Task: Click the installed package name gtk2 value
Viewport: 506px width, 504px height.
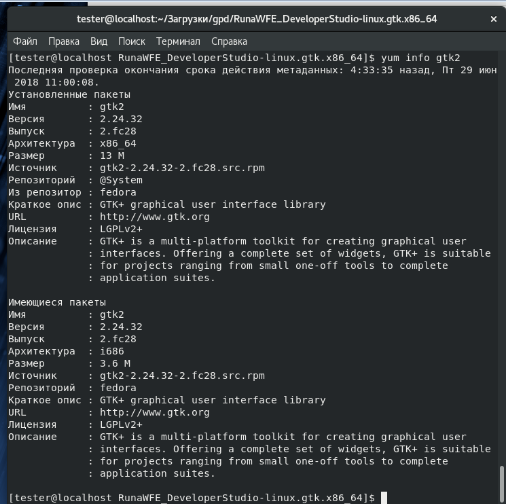Action: [x=112, y=107]
